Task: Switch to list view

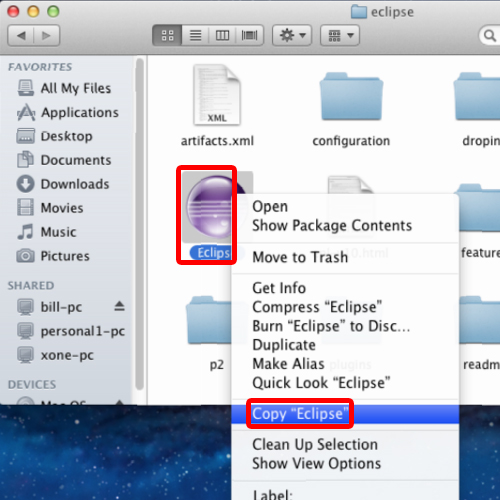Action: 195,35
